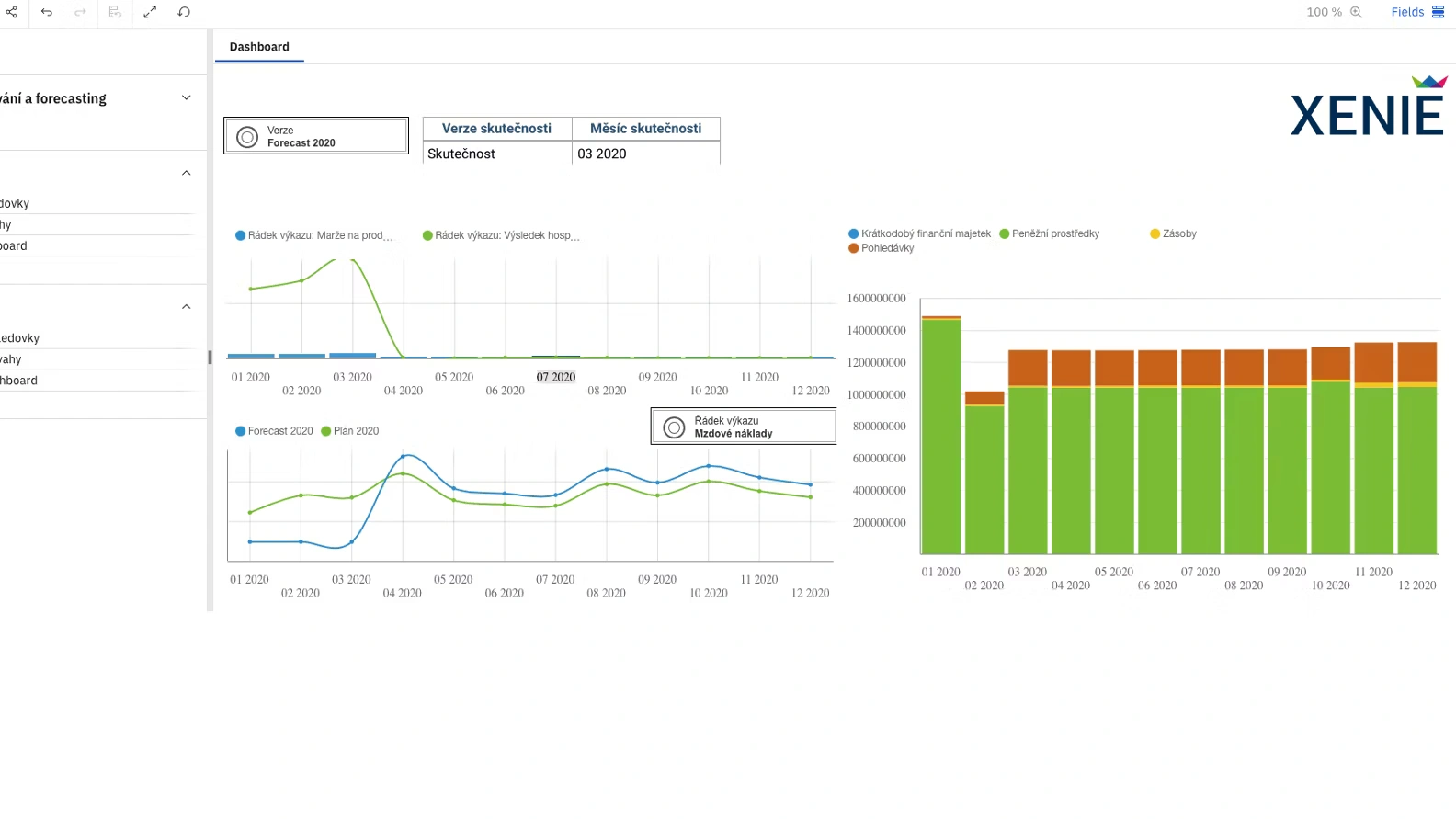Collapse the sidebar group above the dovky item

point(187,173)
